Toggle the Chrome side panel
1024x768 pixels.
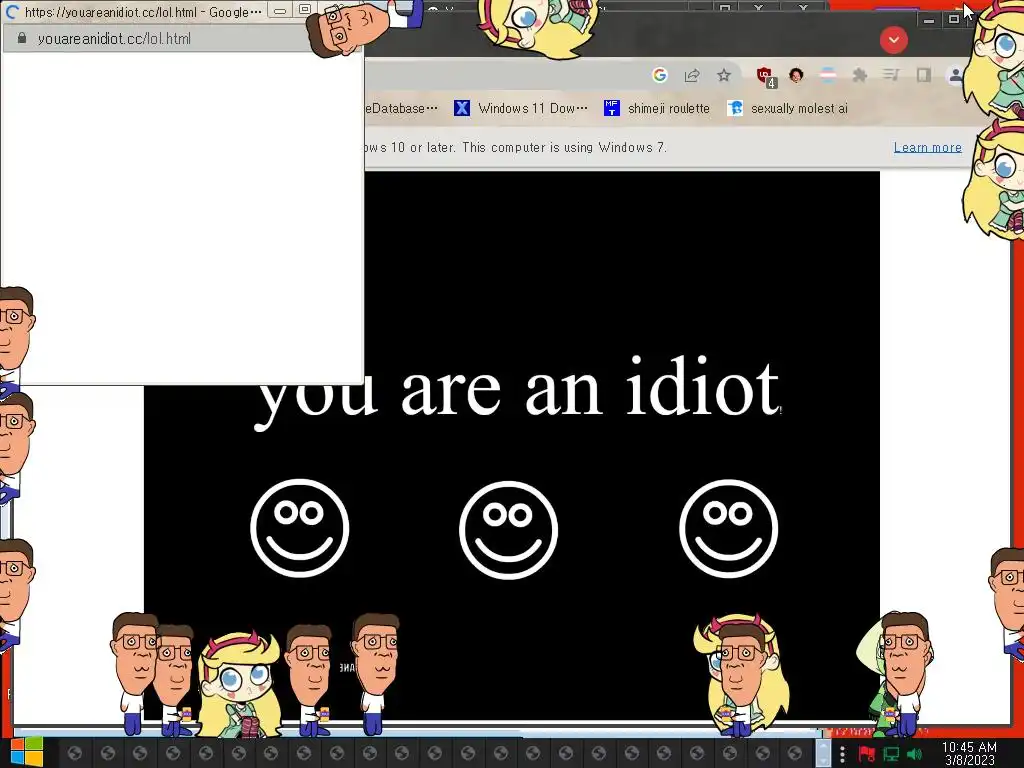click(923, 75)
